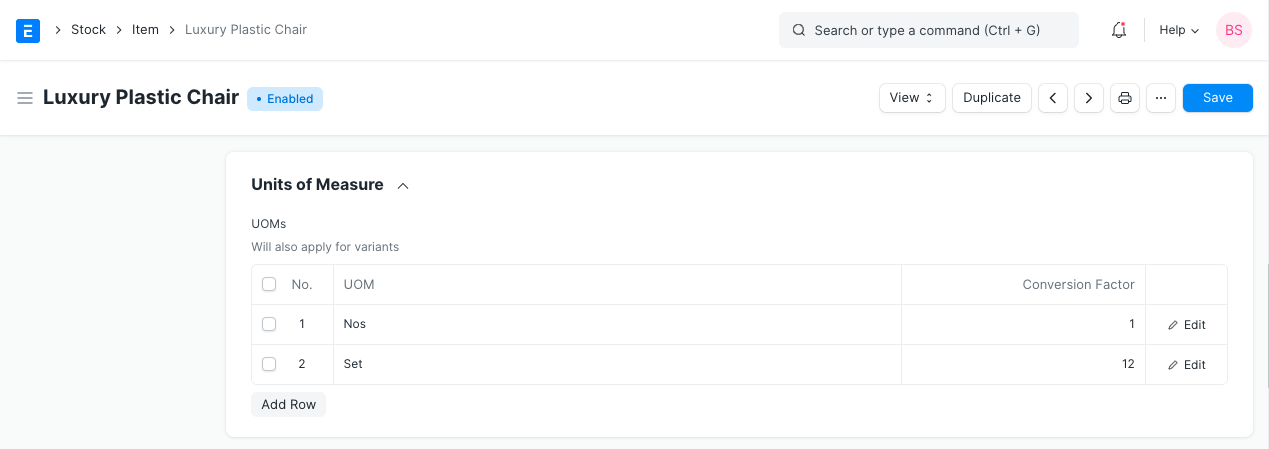
Task: Click the print icon
Action: pyautogui.click(x=1125, y=98)
